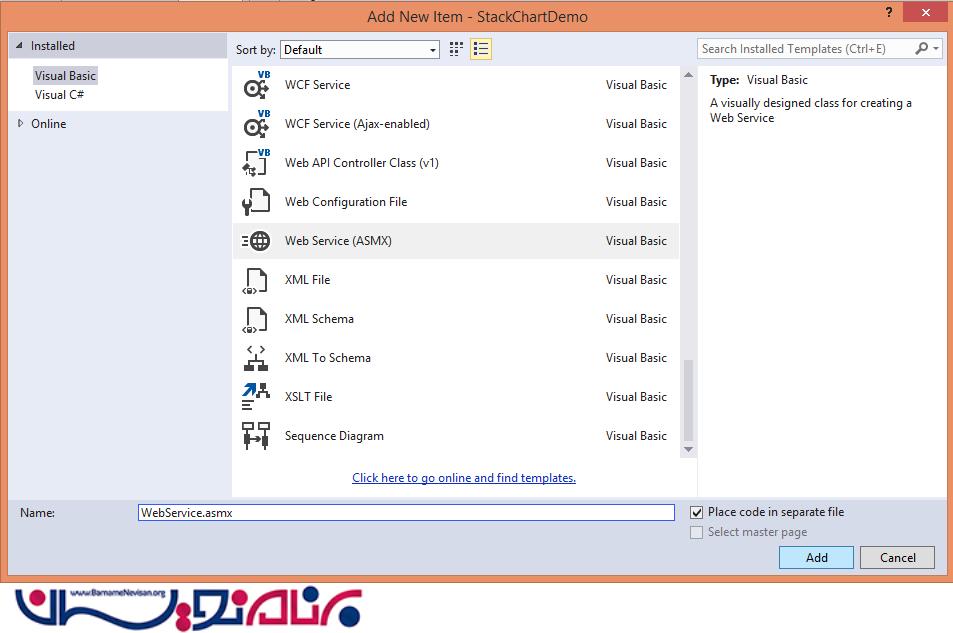Click the scroll up arrow of the list
Screen dimensions: 953x633
pos(688,75)
